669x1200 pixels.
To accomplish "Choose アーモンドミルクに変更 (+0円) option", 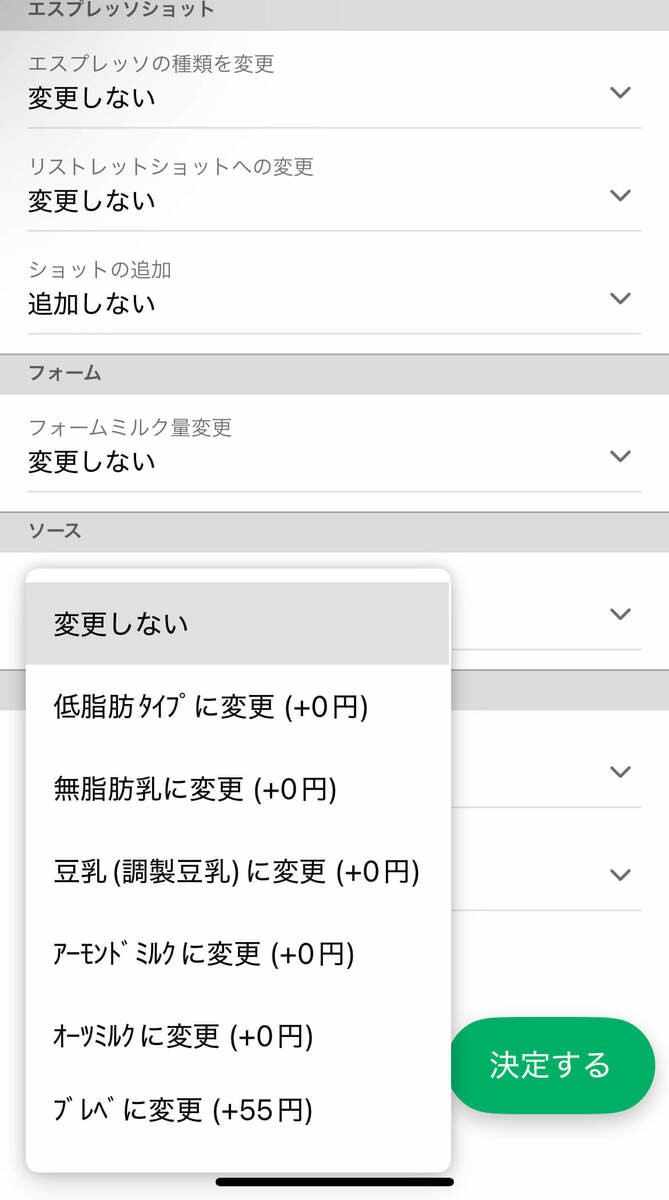I will (237, 953).
